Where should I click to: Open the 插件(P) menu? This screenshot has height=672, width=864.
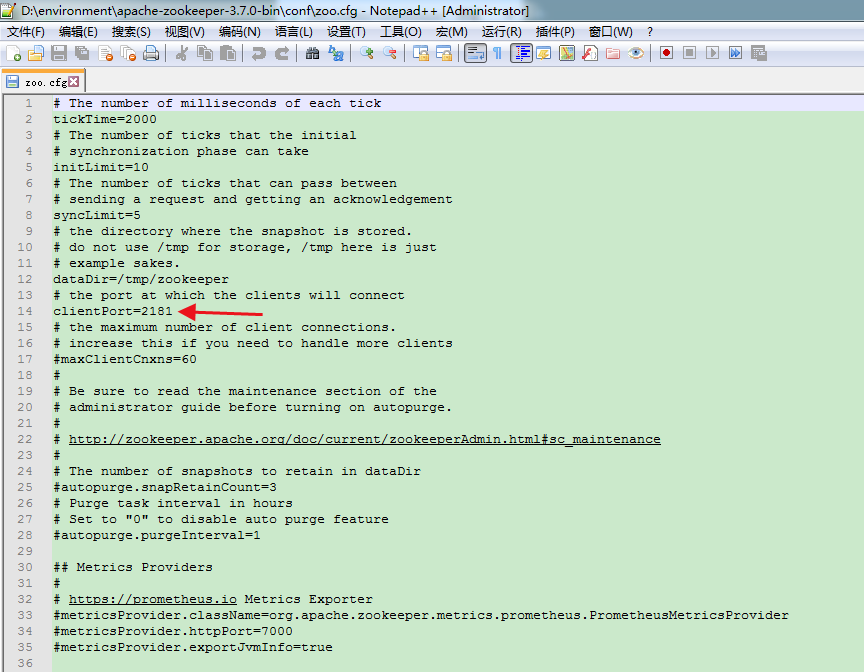(555, 32)
